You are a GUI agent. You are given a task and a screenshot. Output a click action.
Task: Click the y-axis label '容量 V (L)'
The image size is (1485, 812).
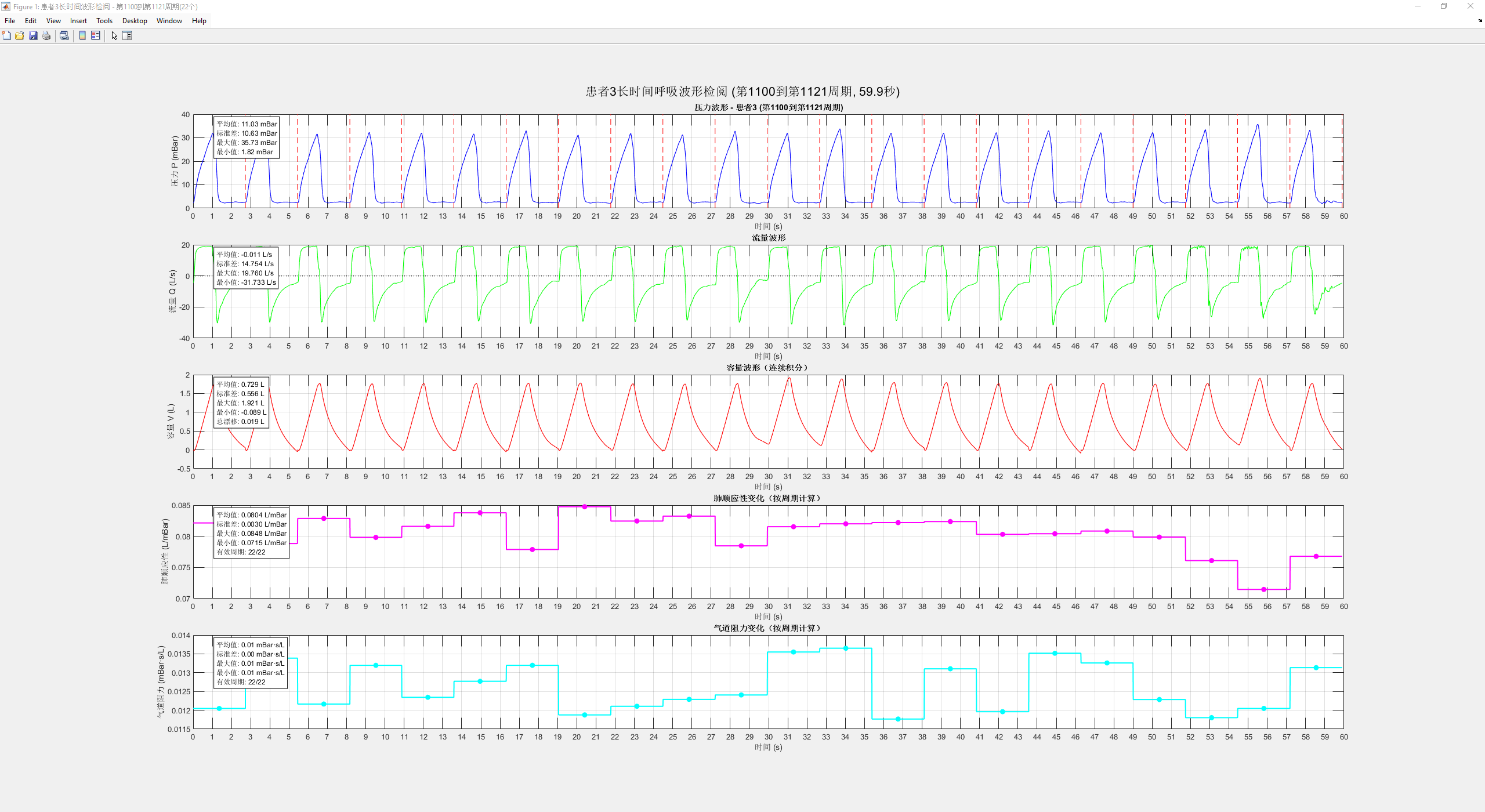[x=171, y=422]
